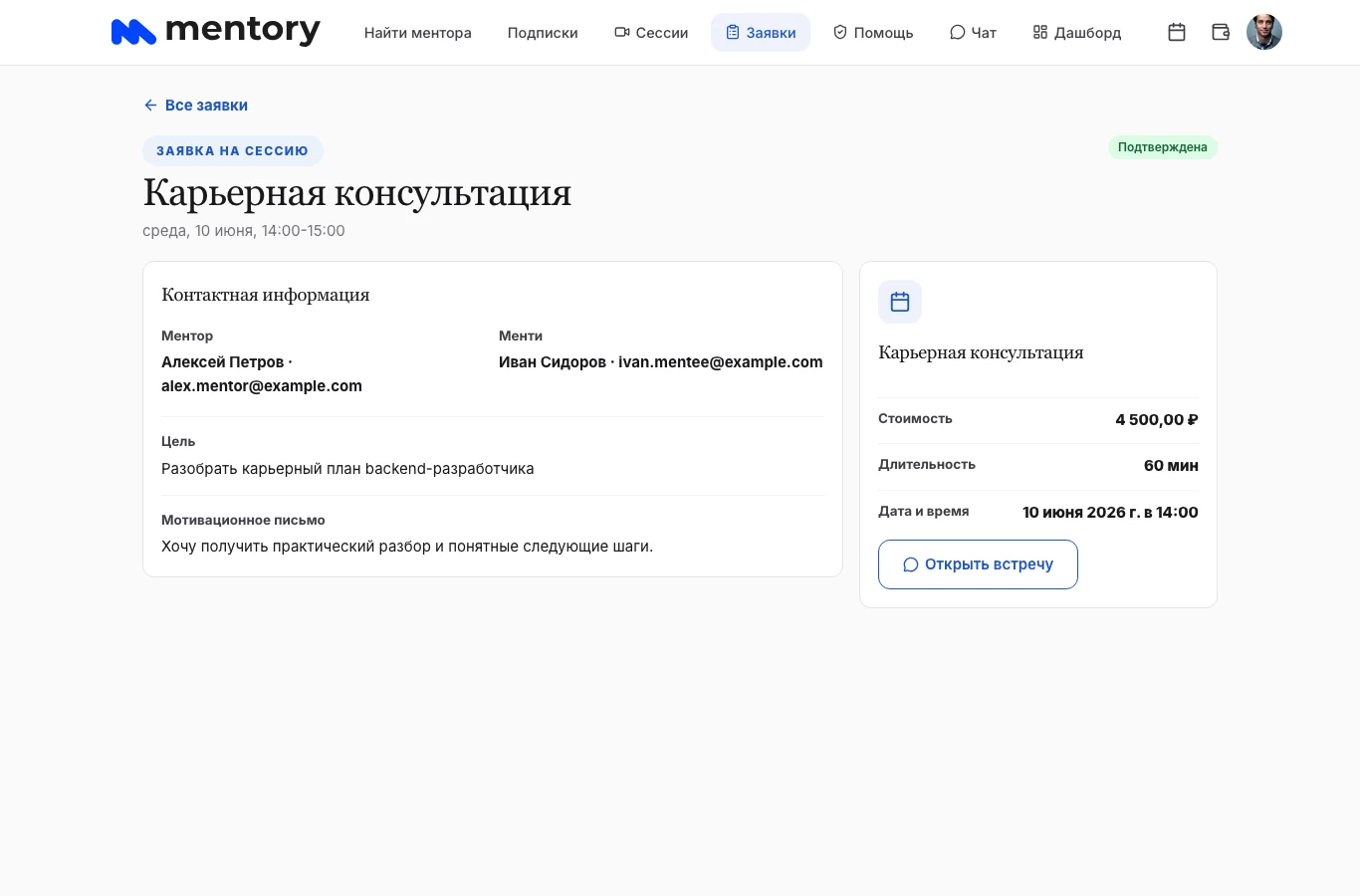Go to Дашборд
Image resolution: width=1360 pixels, height=896 pixels.
pyautogui.click(x=1077, y=33)
